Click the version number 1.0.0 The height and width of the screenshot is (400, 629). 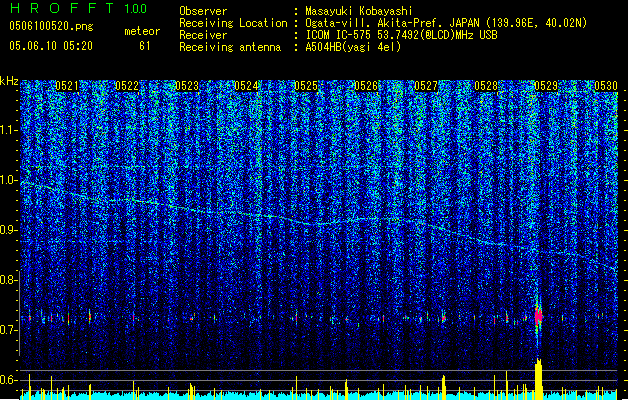[x=135, y=8]
